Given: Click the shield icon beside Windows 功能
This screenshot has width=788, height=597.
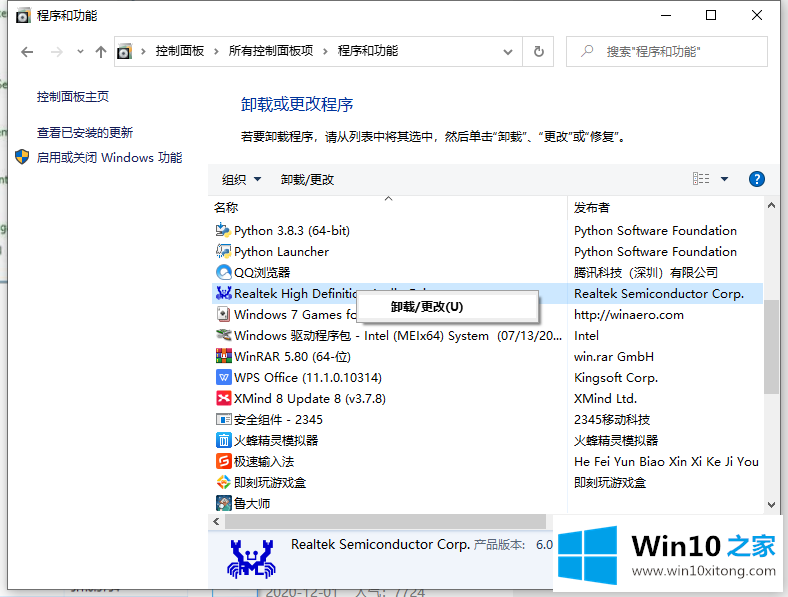Looking at the screenshot, I should (x=22, y=157).
